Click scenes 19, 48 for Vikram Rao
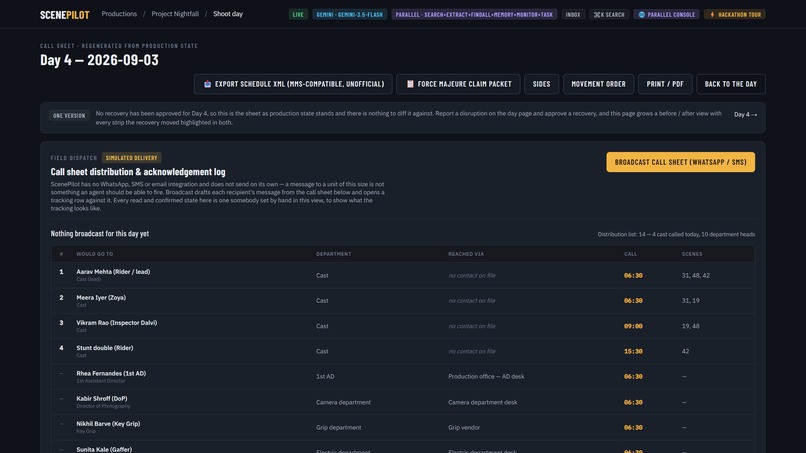Screen dimensions: 806x453 point(690,326)
